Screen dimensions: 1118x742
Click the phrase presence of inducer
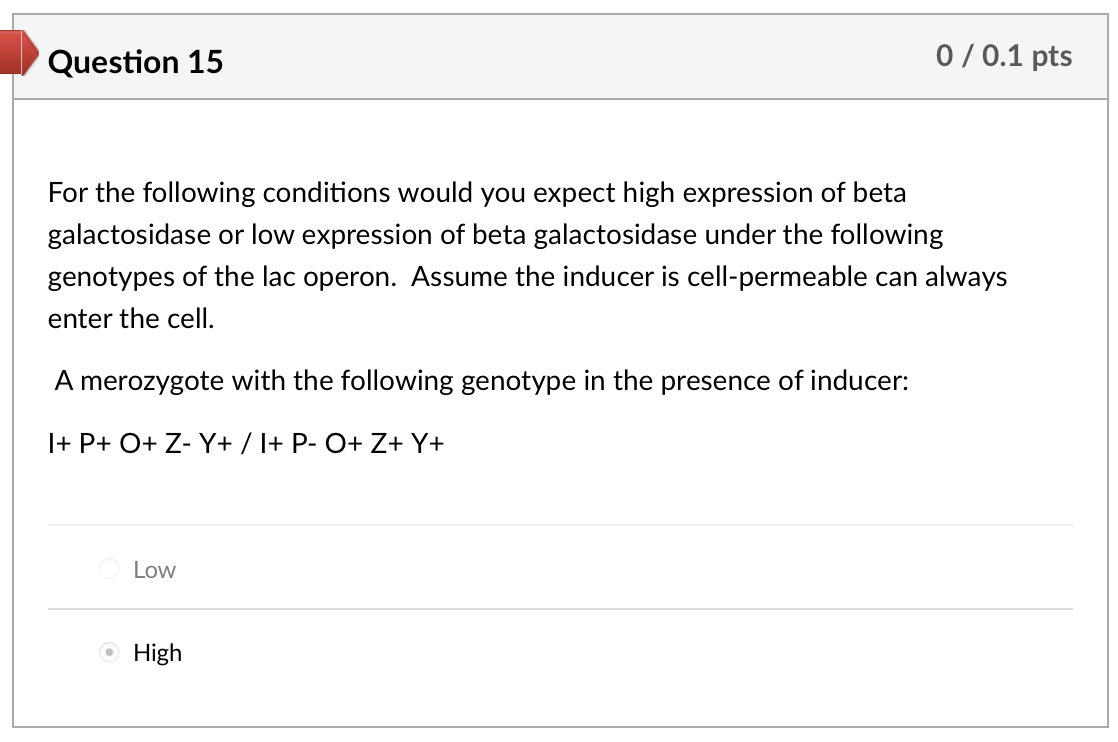click(x=784, y=381)
